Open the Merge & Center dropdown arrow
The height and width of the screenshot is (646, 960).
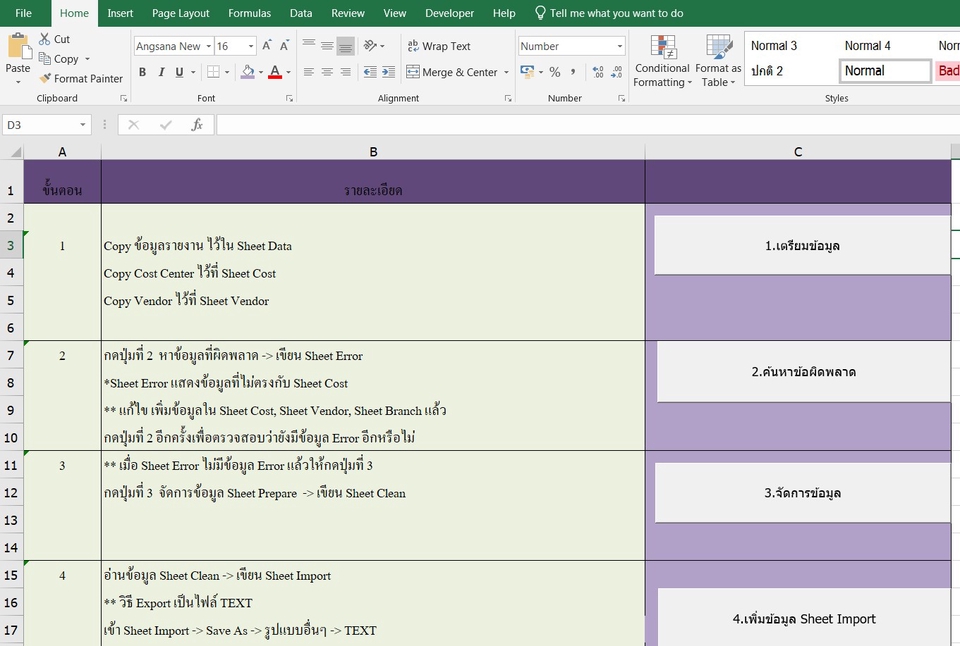(x=506, y=72)
